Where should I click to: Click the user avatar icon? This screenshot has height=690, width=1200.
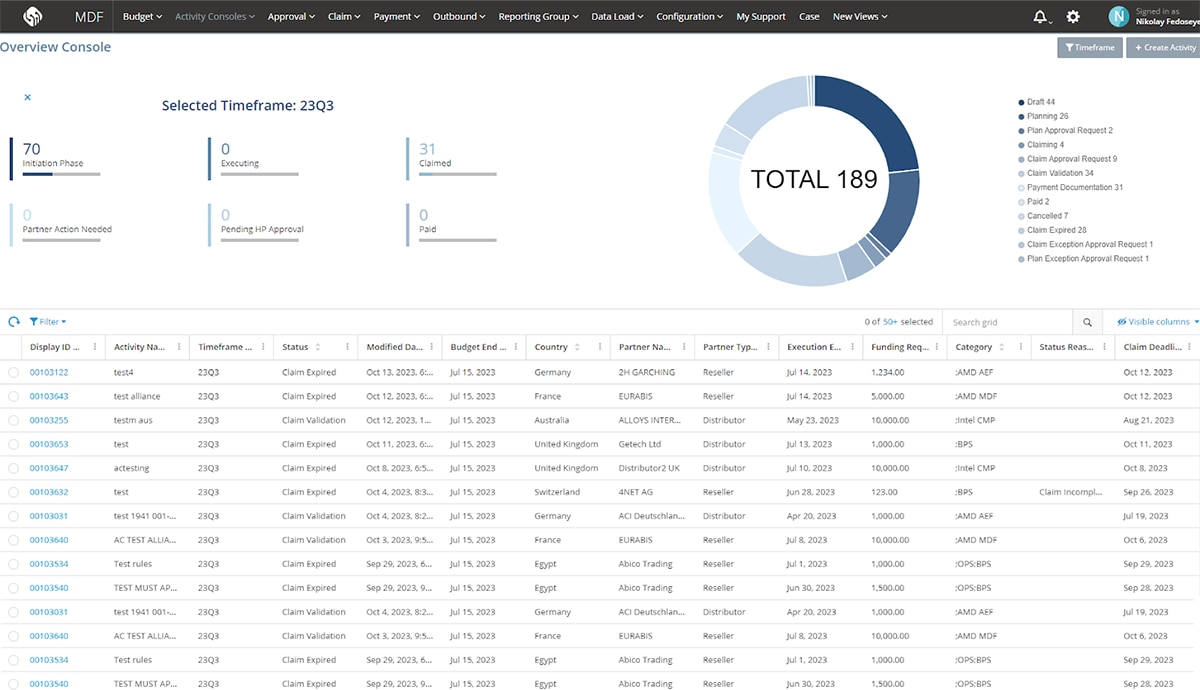click(1120, 17)
